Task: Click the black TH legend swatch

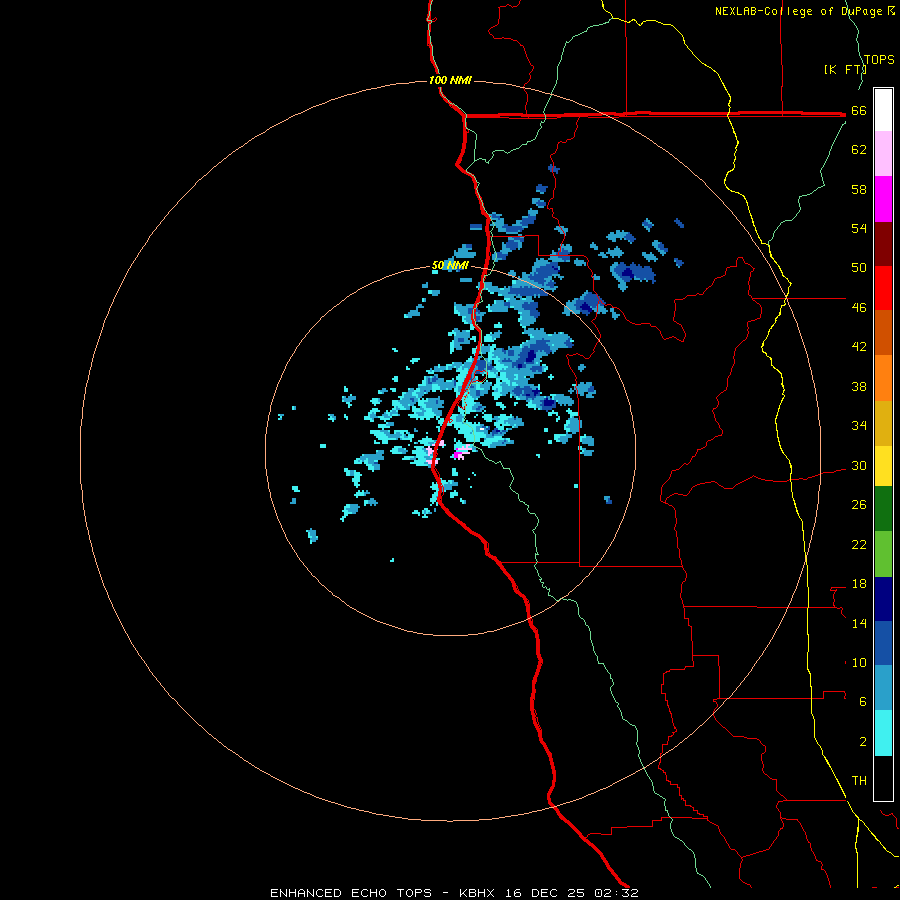Action: click(x=883, y=778)
